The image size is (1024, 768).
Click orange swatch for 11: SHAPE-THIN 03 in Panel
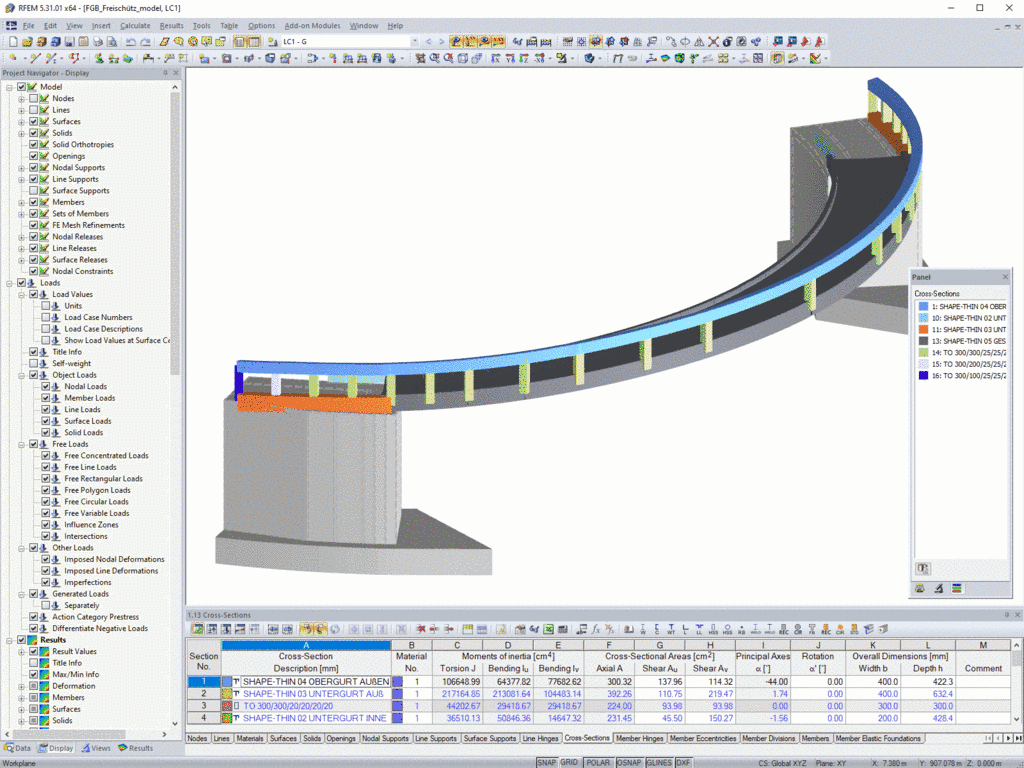pyautogui.click(x=923, y=329)
